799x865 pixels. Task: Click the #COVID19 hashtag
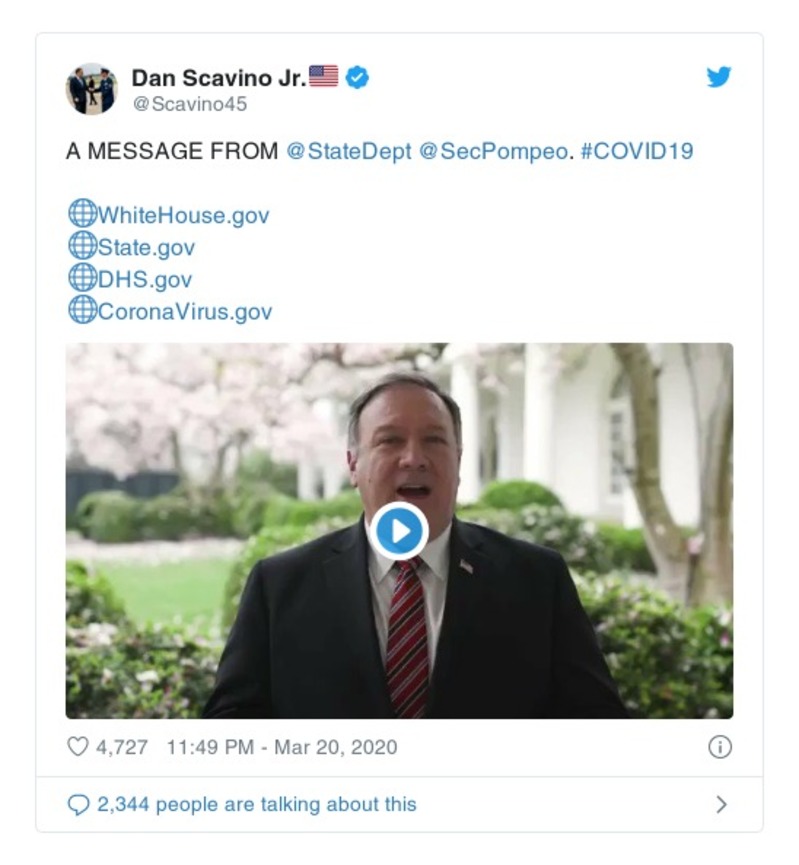(x=636, y=152)
